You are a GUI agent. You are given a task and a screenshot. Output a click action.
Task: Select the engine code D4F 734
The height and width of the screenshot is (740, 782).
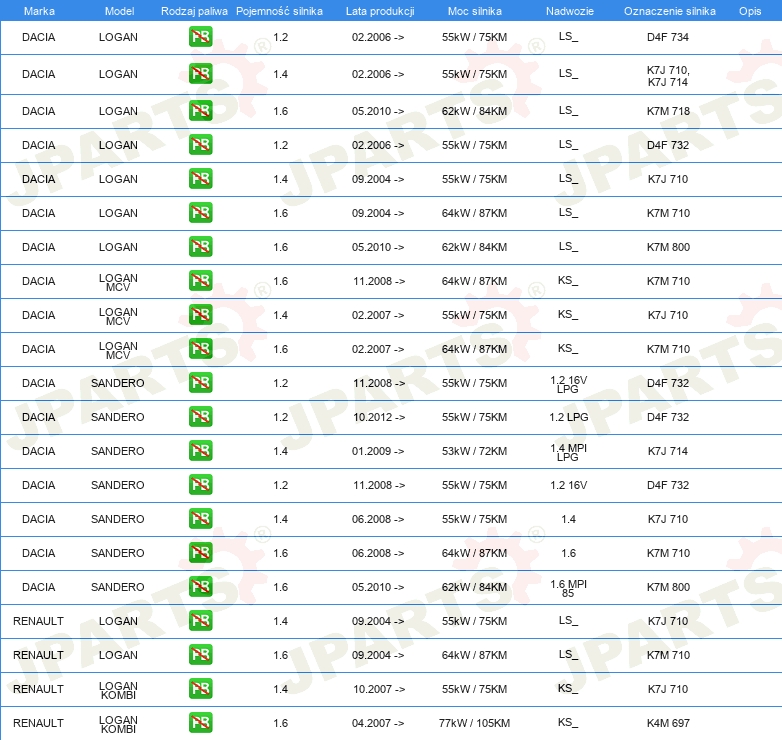[668, 37]
